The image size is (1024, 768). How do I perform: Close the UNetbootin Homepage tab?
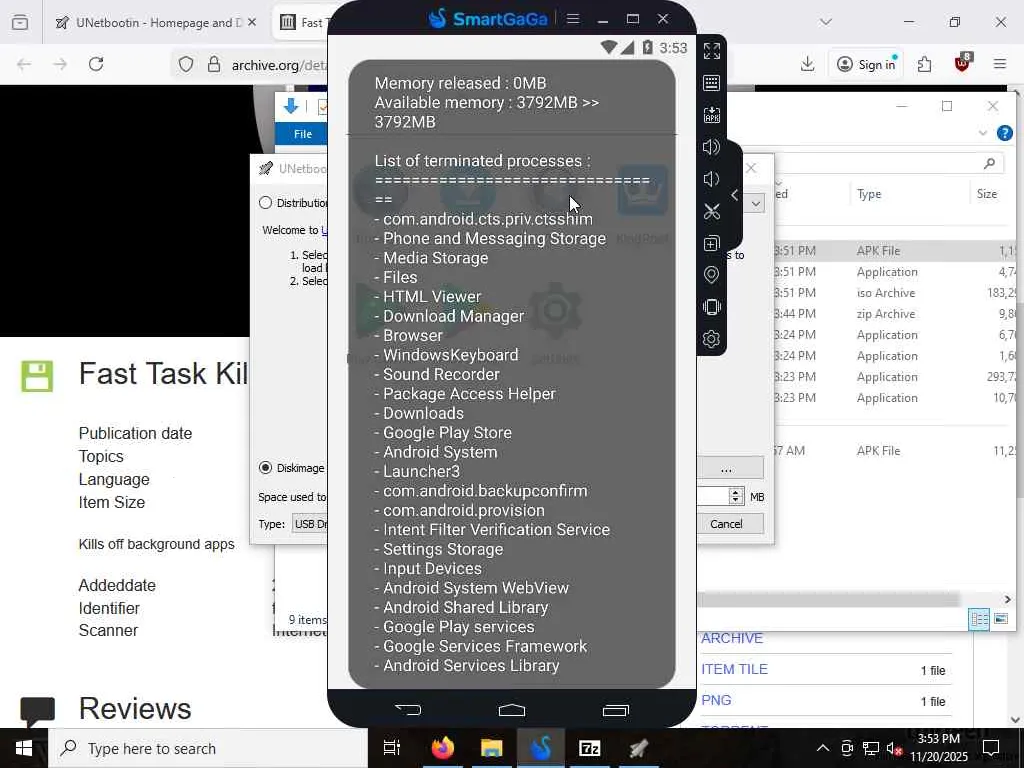point(252,22)
